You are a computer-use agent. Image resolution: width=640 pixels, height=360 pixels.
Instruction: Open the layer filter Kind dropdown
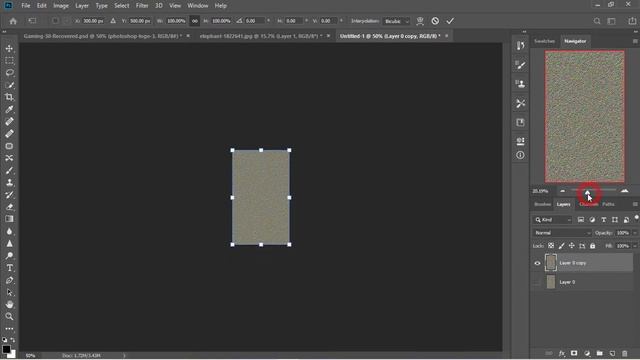click(x=553, y=220)
